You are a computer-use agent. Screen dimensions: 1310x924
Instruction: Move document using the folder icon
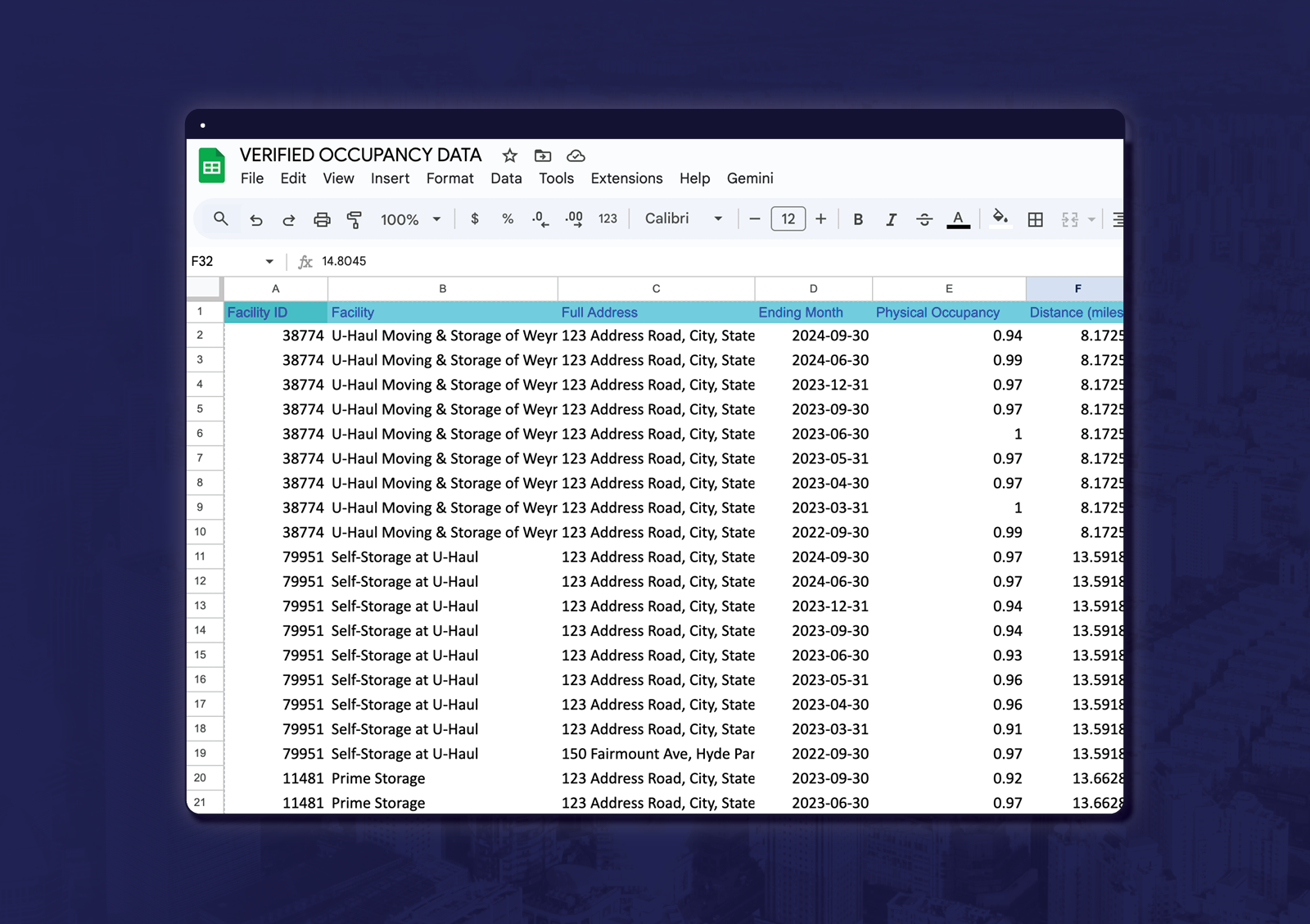(543, 156)
